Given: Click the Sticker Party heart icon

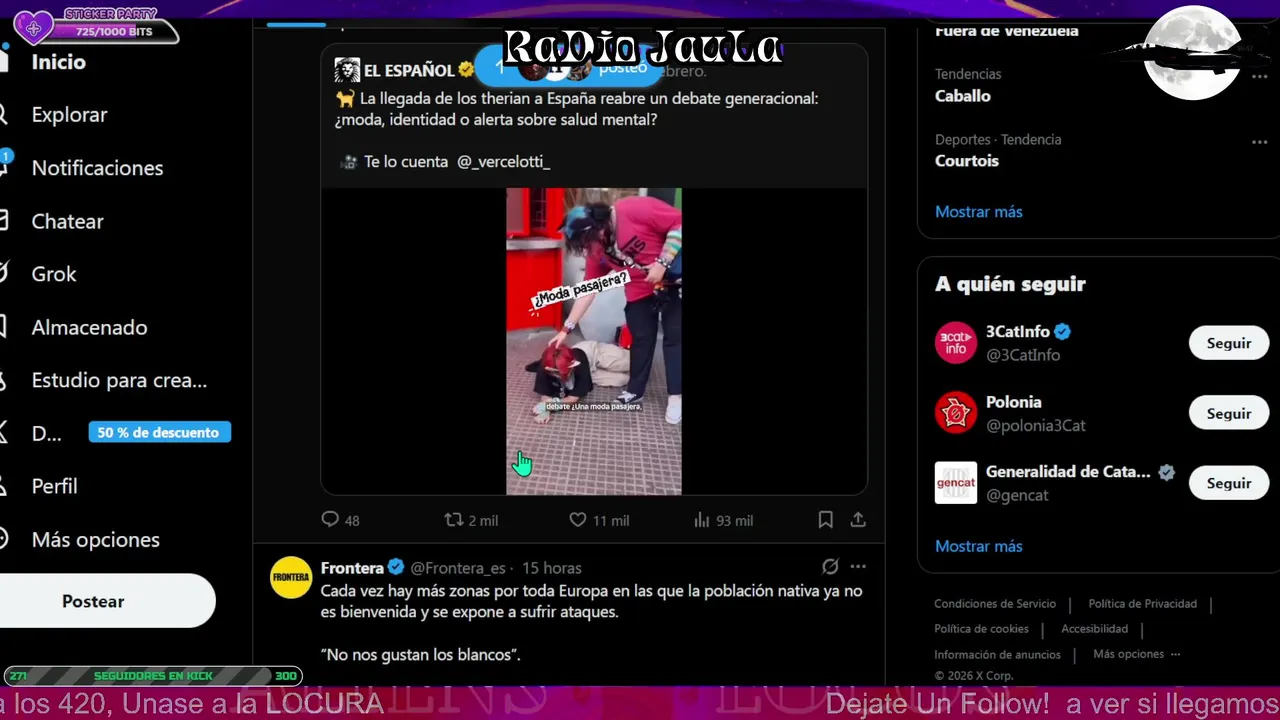Looking at the screenshot, I should (x=33, y=27).
